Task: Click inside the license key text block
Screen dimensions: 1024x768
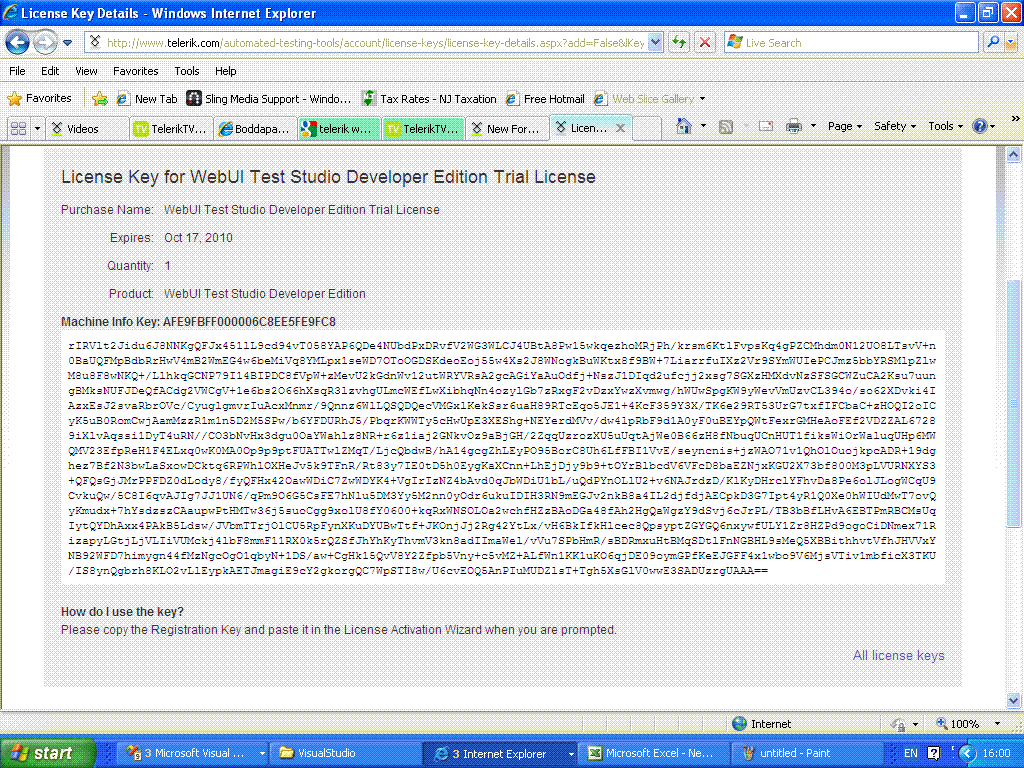Action: tap(502, 458)
